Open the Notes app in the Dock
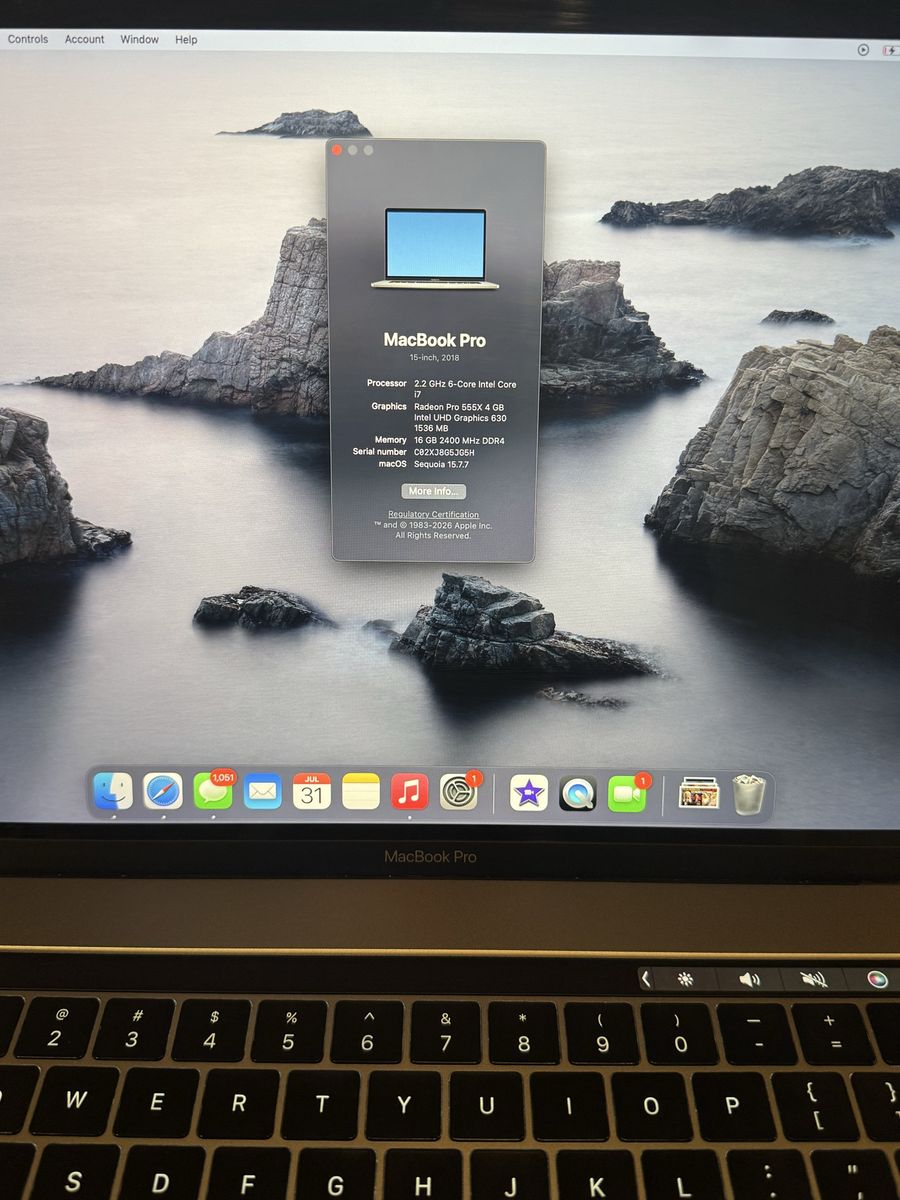The width and height of the screenshot is (900, 1200). (x=361, y=792)
